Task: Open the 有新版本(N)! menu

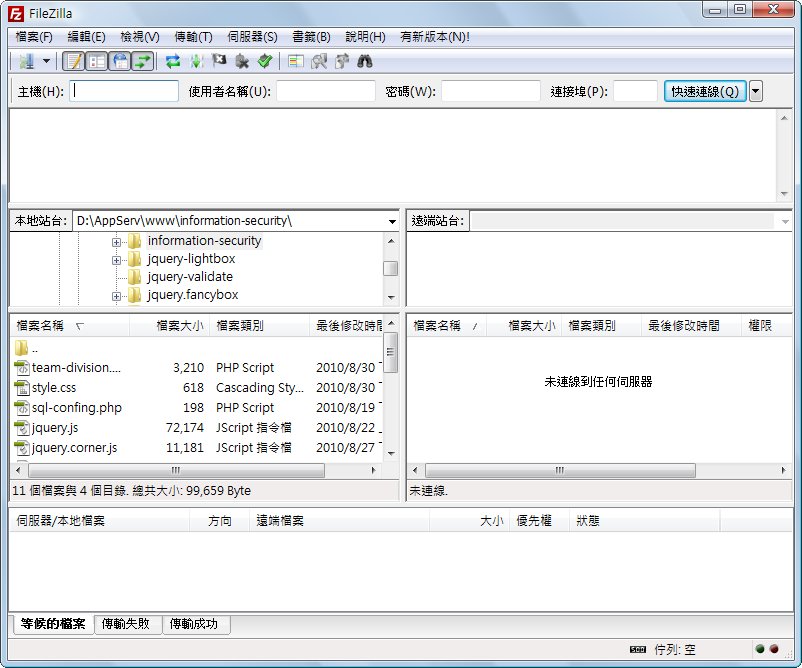Action: click(x=435, y=37)
